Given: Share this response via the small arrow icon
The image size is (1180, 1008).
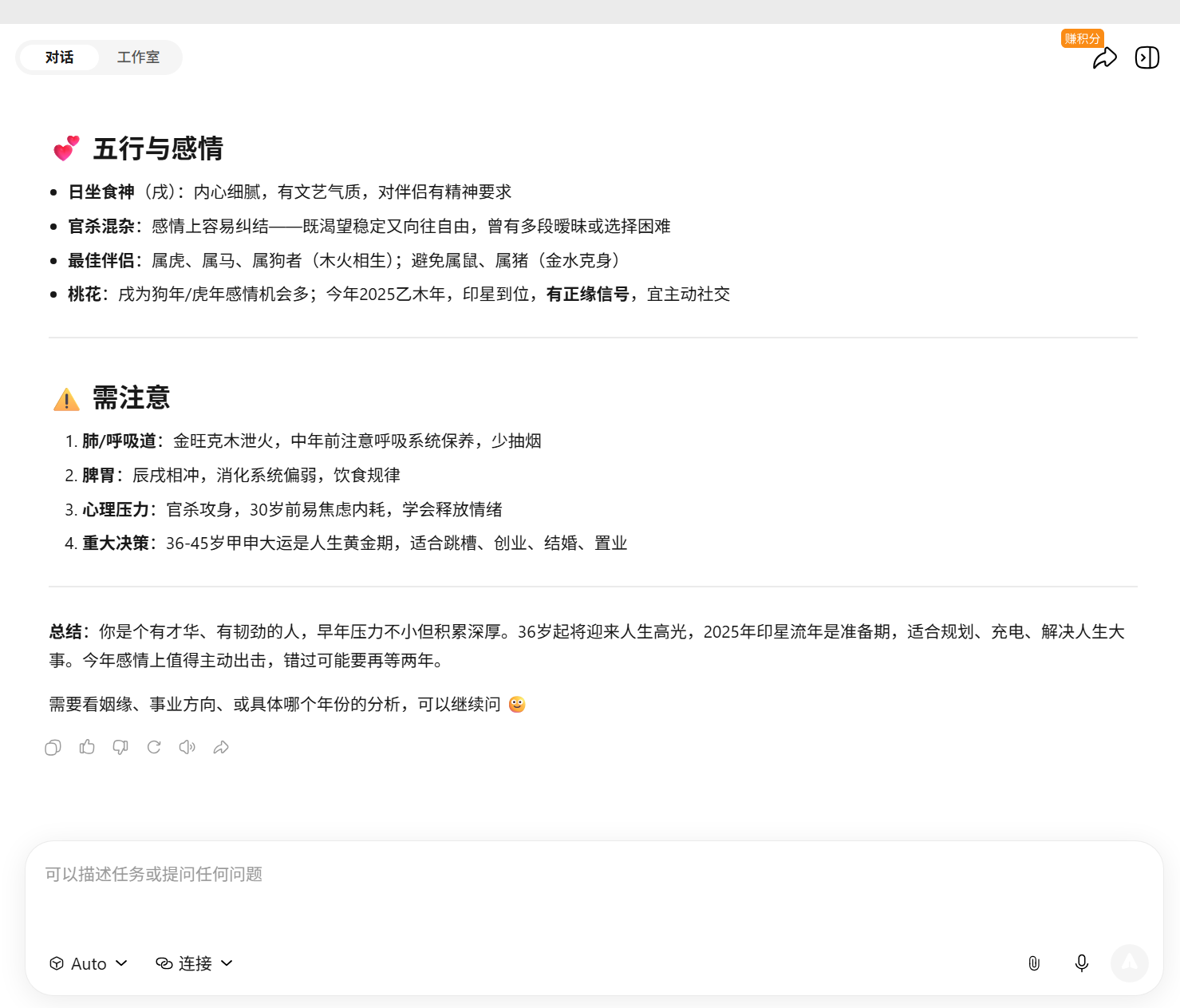Looking at the screenshot, I should click(x=221, y=747).
